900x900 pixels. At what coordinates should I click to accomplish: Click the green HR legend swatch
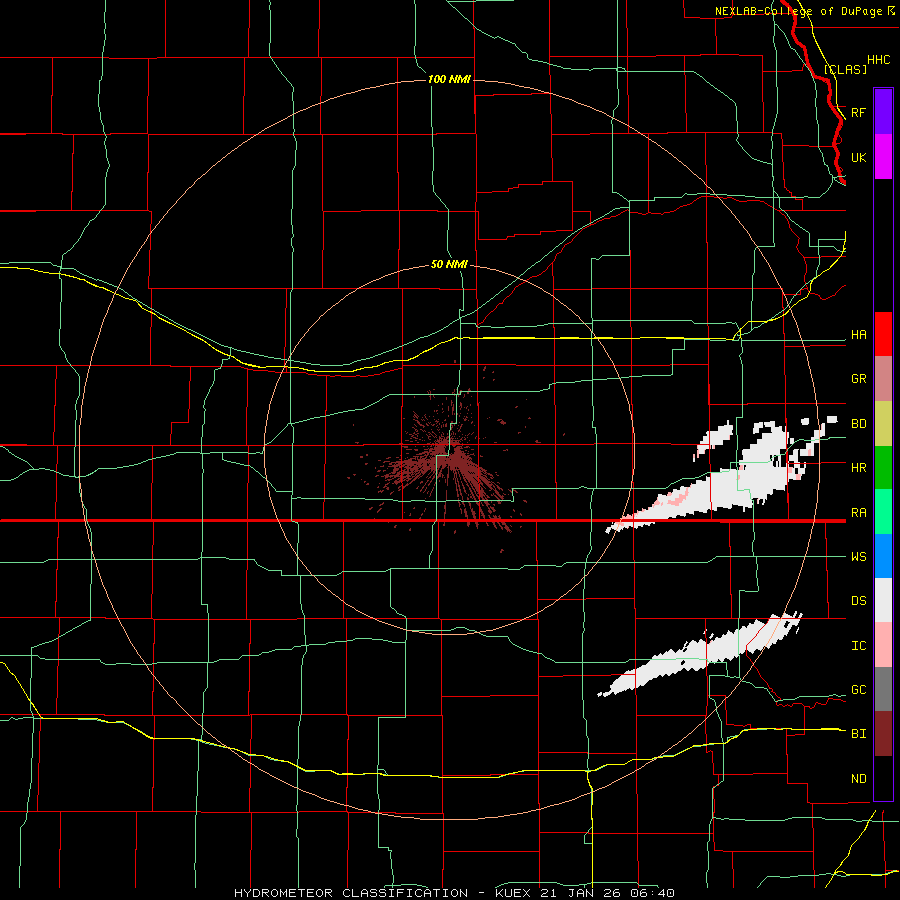point(883,468)
